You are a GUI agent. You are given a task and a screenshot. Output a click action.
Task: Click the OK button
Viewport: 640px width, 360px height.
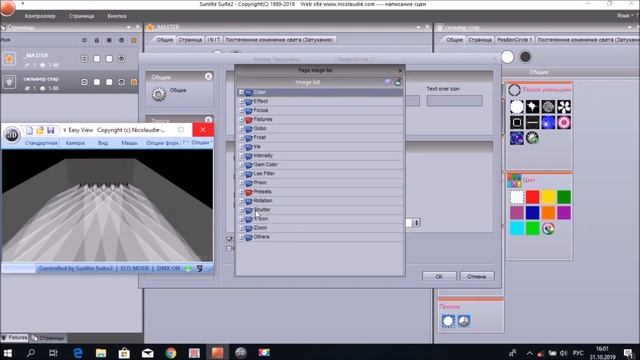(439, 276)
